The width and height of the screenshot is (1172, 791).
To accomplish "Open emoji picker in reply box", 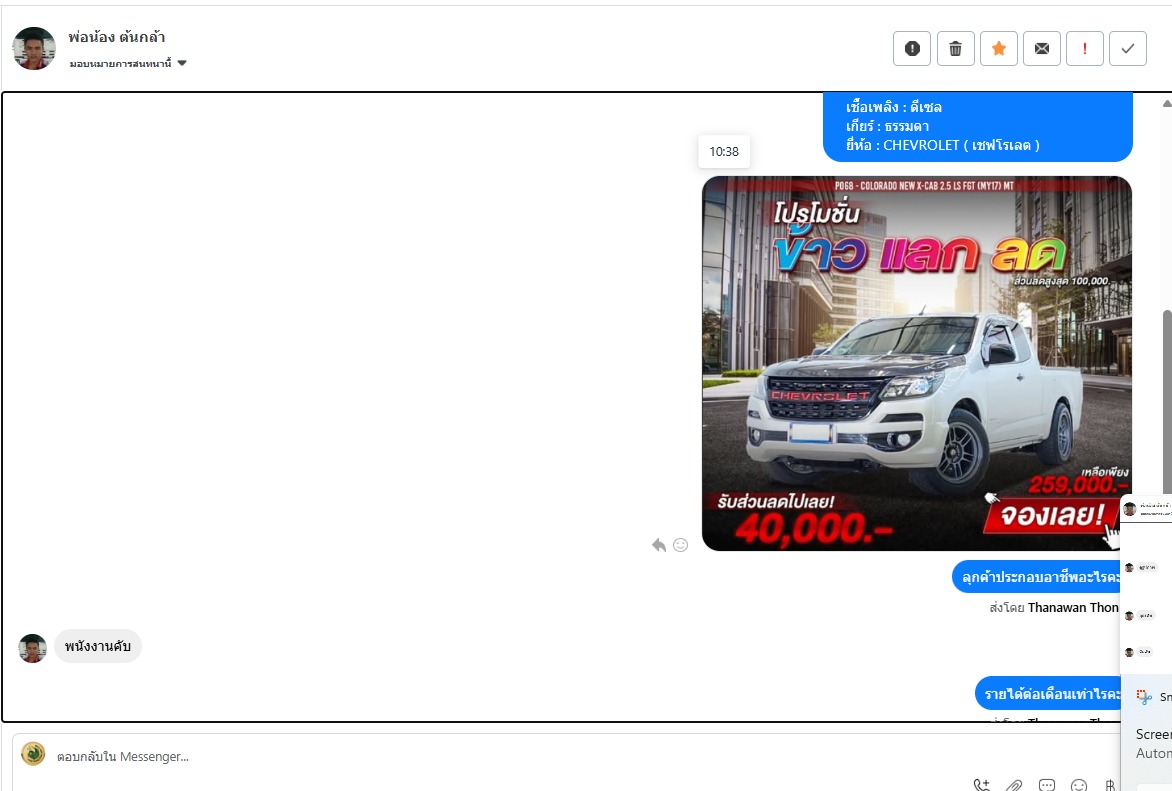I will click(x=1079, y=785).
